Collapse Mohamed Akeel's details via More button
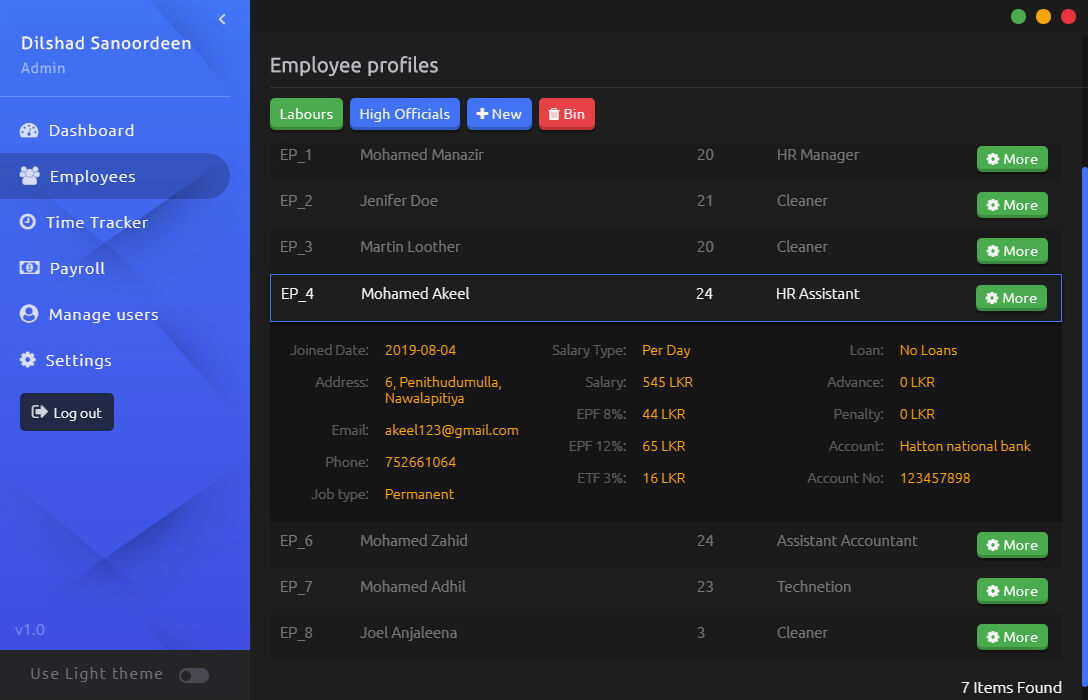 [x=1011, y=298]
